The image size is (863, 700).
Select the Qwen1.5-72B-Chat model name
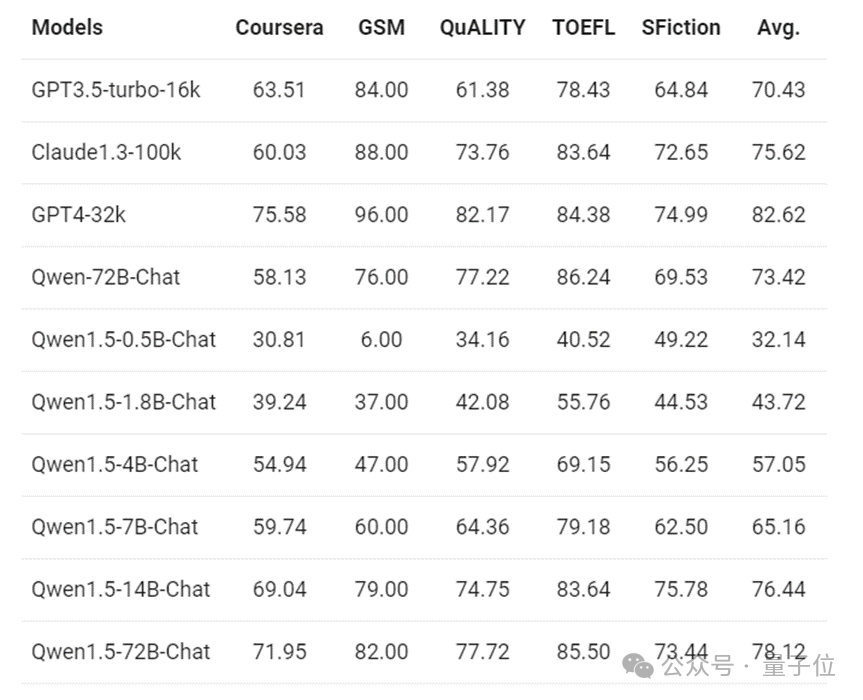[x=121, y=652]
